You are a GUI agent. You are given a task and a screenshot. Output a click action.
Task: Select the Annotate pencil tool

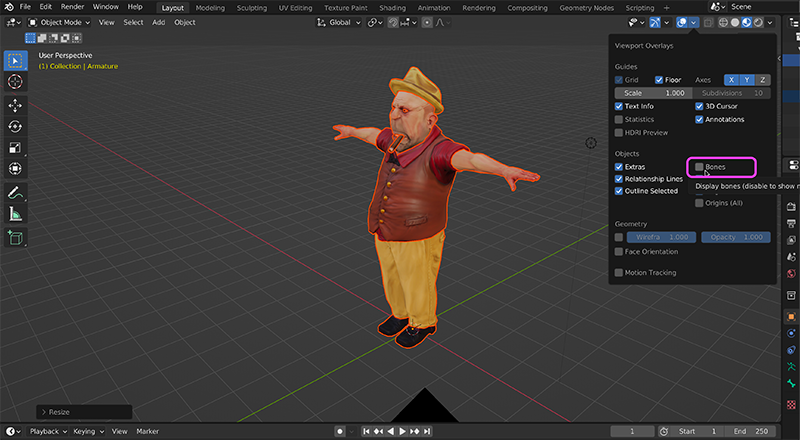15,192
